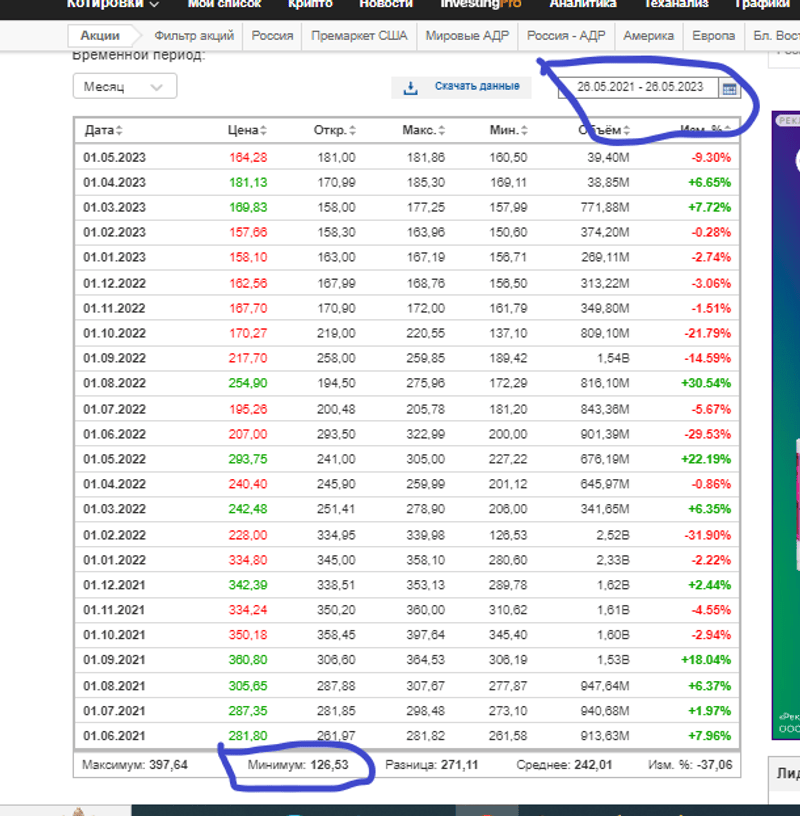
Task: Sort by Объём column sort arrows
Action: (627, 131)
